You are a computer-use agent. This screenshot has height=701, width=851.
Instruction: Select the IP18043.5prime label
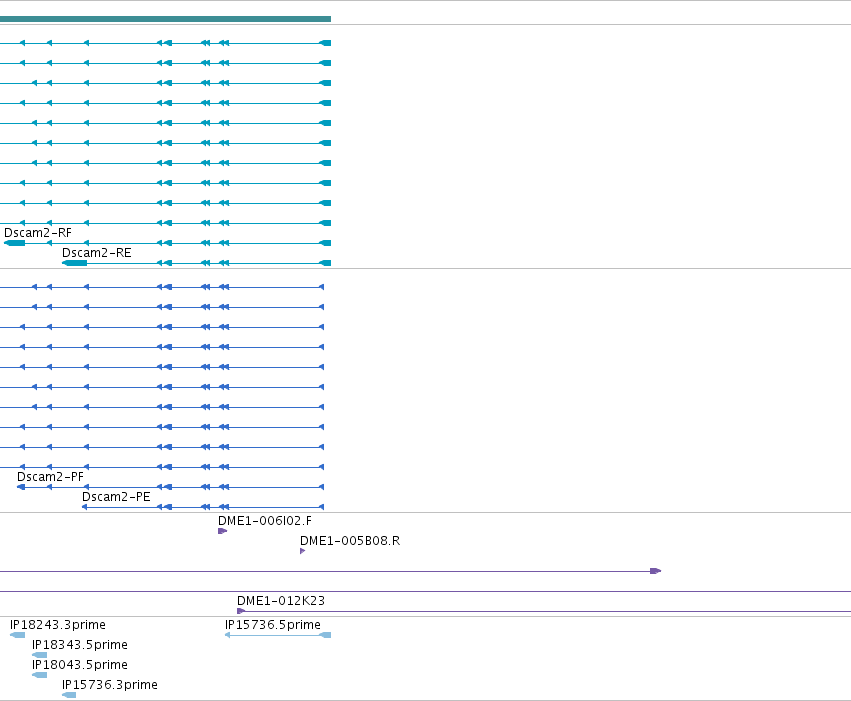tap(80, 665)
